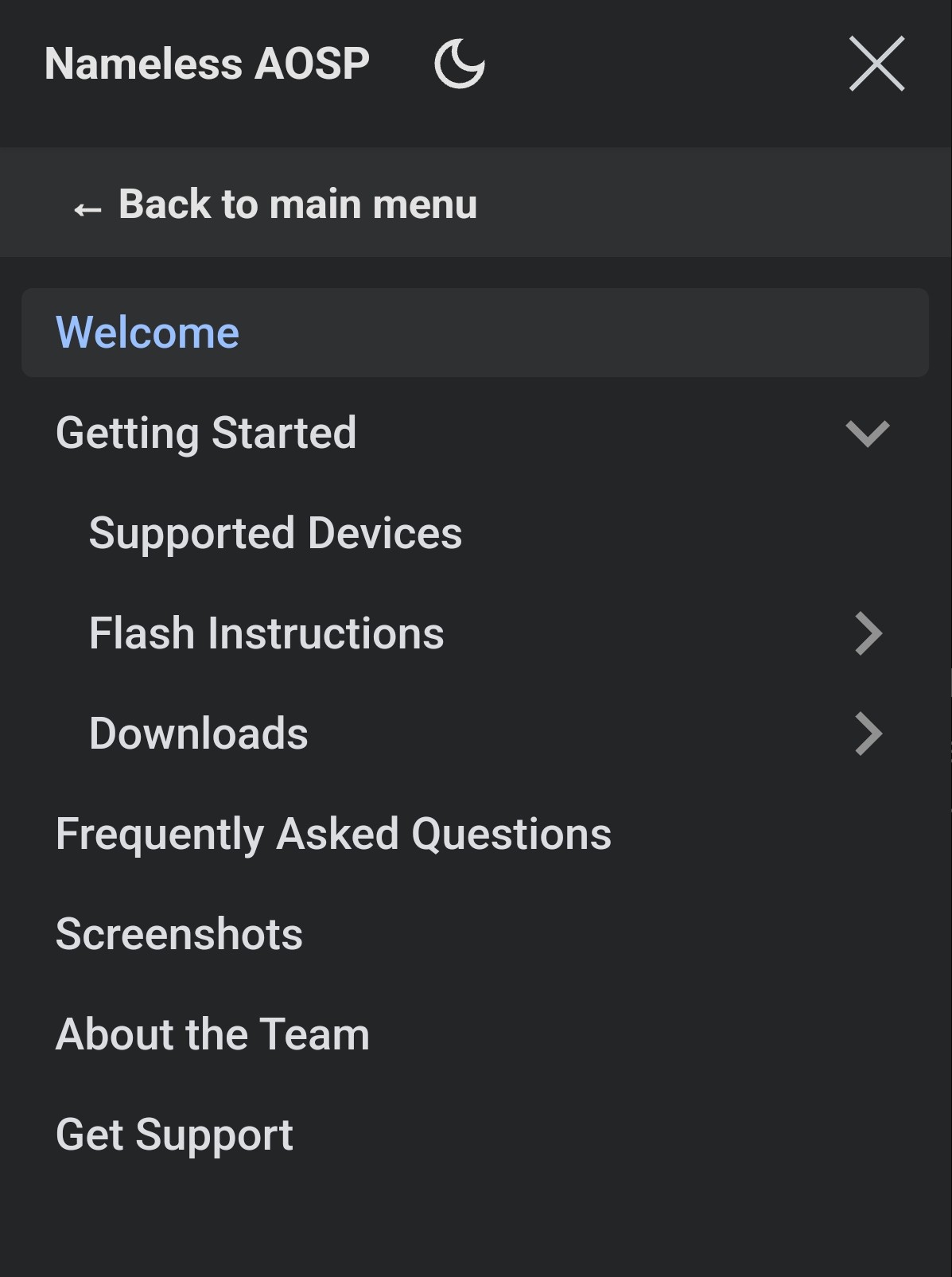Open Frequently Asked Questions
This screenshot has height=1277, width=952.
coord(333,834)
